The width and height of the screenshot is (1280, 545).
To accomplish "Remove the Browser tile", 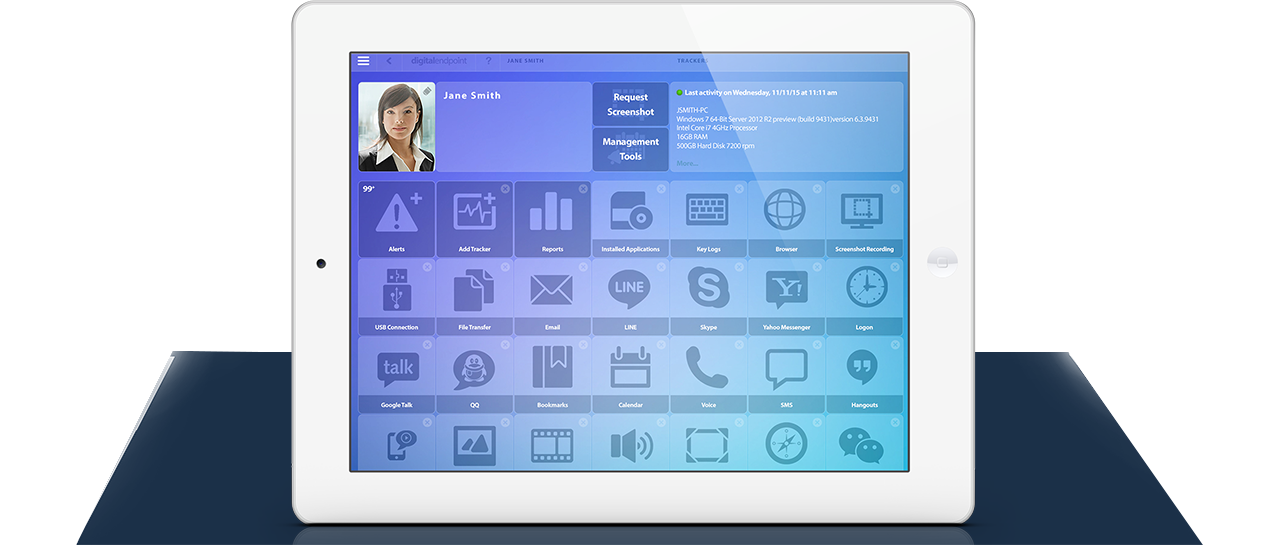I will (817, 188).
